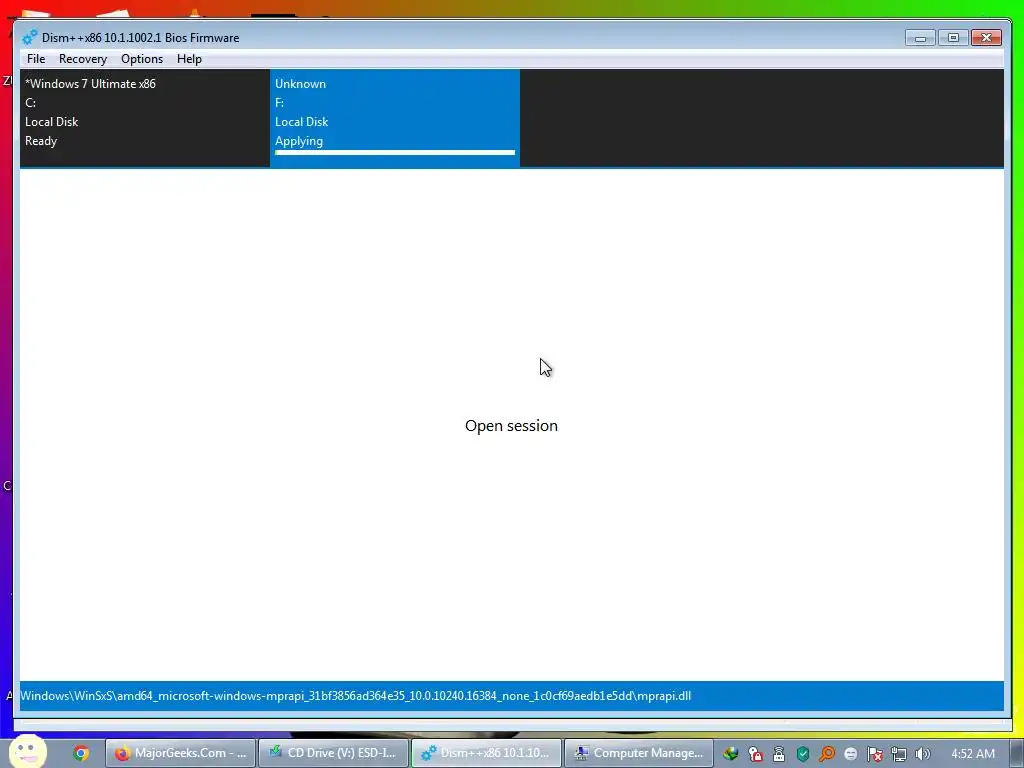Switch to Computer Management taskbar window
The height and width of the screenshot is (768, 1024).
[x=639, y=753]
